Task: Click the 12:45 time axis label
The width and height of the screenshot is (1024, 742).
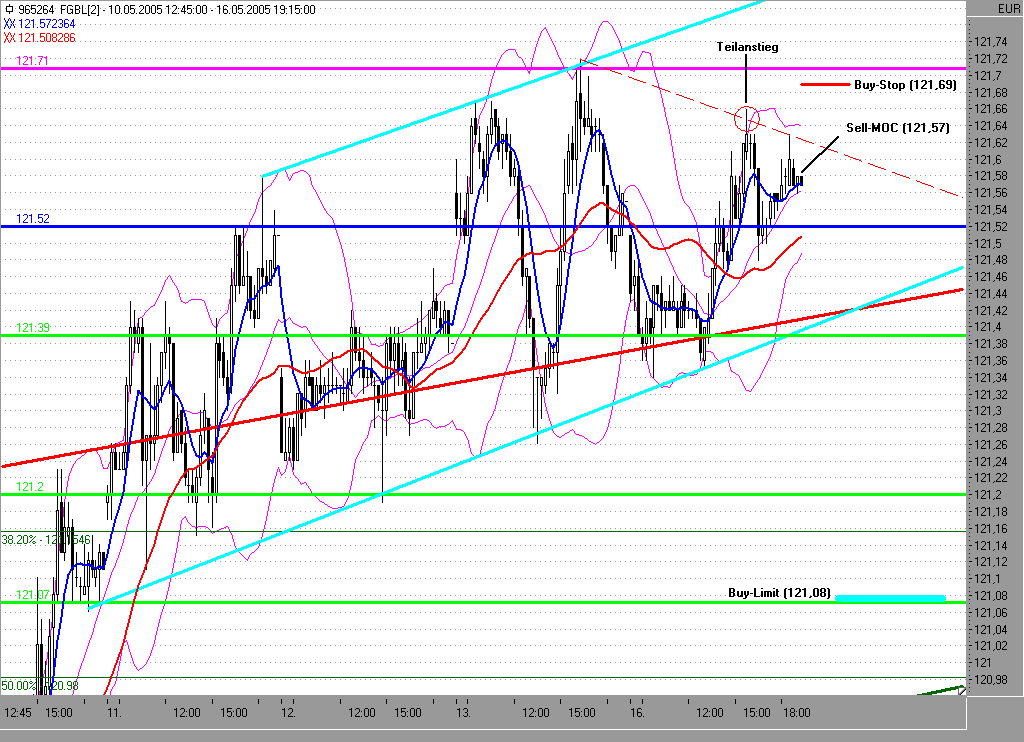Action: [17, 713]
